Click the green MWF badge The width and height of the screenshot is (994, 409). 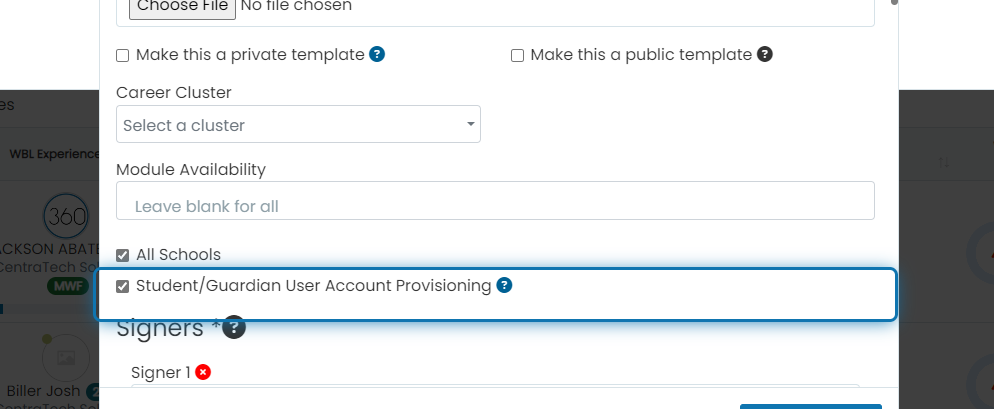68,286
